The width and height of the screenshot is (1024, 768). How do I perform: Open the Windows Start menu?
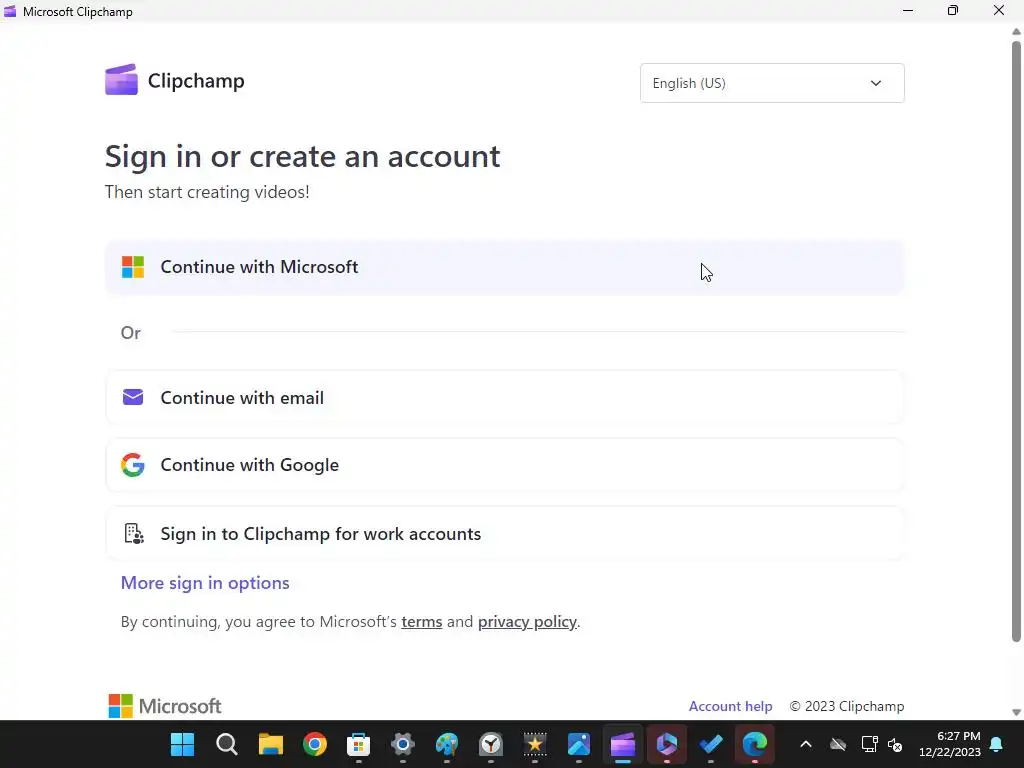coord(182,744)
